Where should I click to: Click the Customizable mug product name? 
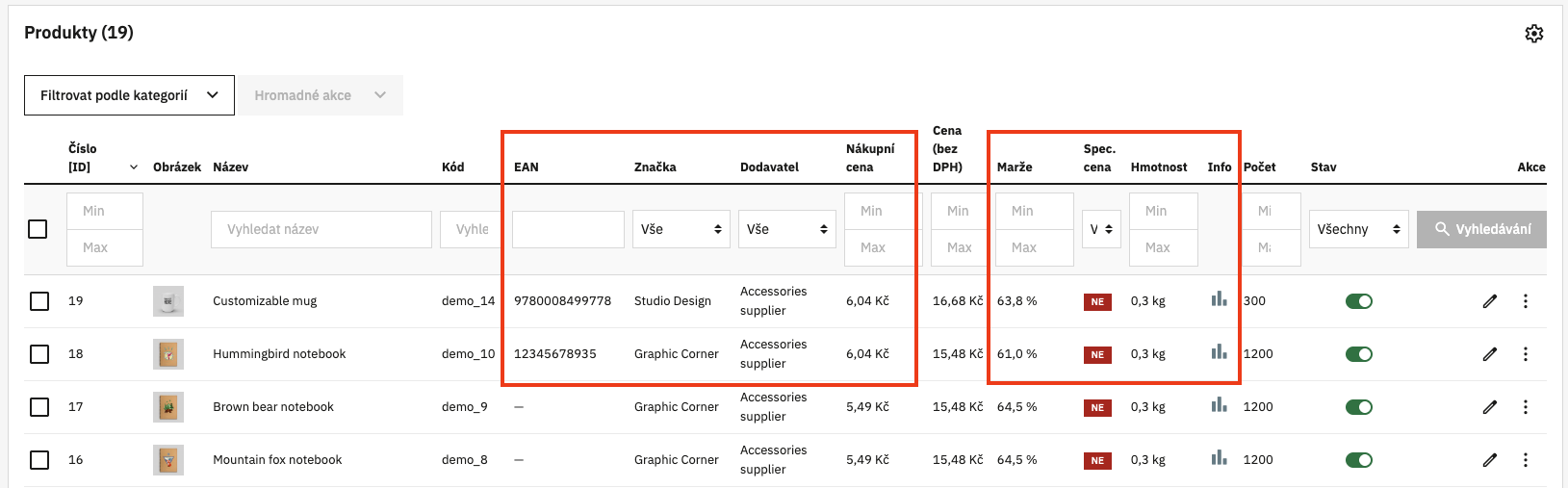(265, 301)
